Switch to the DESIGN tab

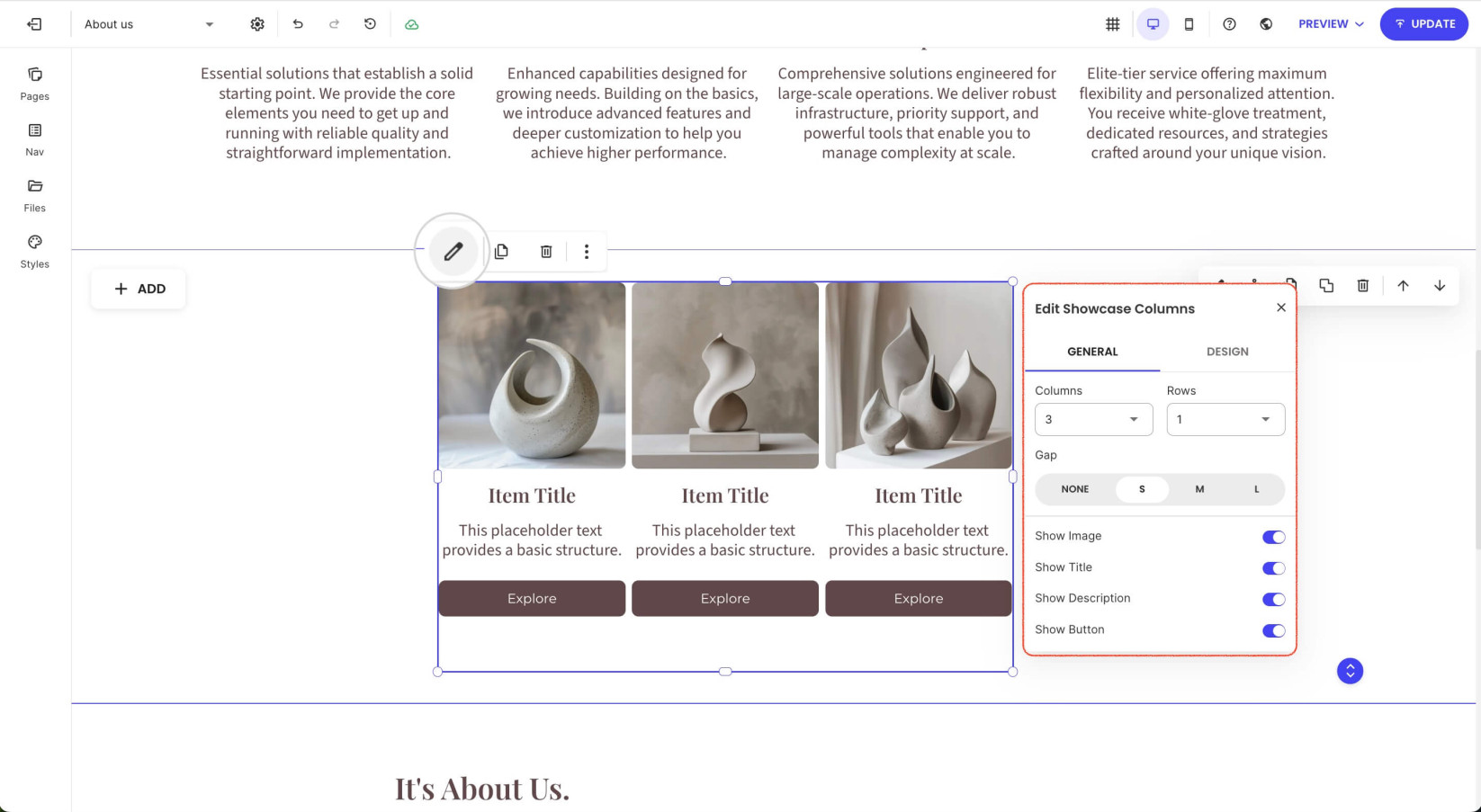[x=1227, y=352]
